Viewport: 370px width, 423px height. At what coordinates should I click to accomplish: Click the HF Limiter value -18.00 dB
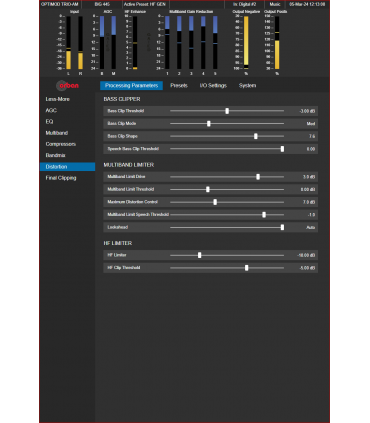click(306, 255)
